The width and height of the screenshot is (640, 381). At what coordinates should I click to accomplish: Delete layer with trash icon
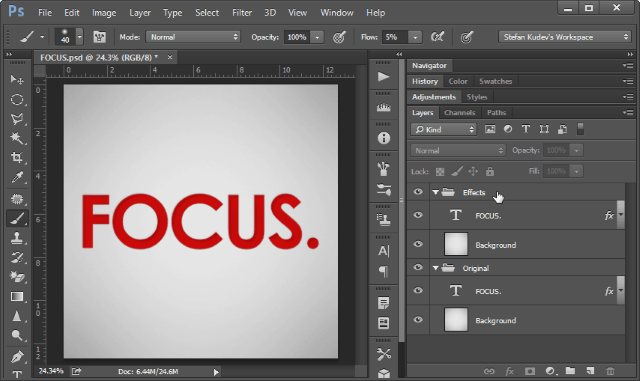[x=610, y=371]
